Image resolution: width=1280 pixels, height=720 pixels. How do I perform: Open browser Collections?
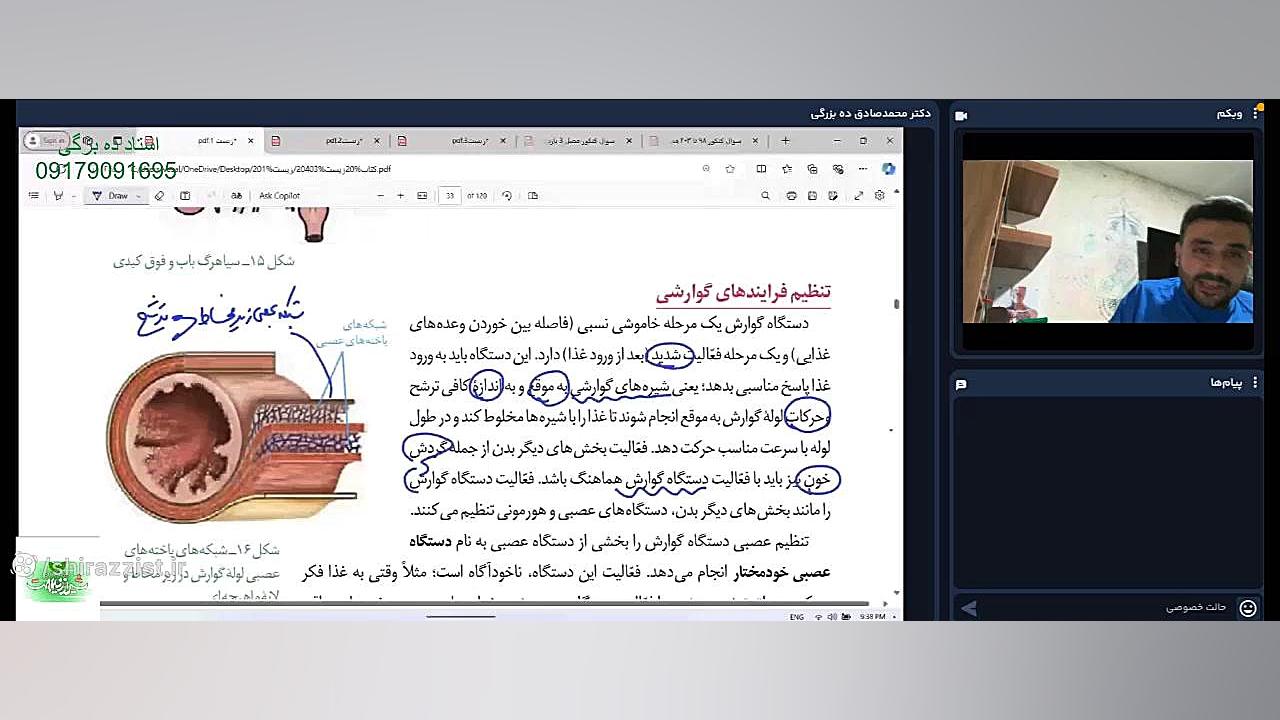pyautogui.click(x=812, y=169)
